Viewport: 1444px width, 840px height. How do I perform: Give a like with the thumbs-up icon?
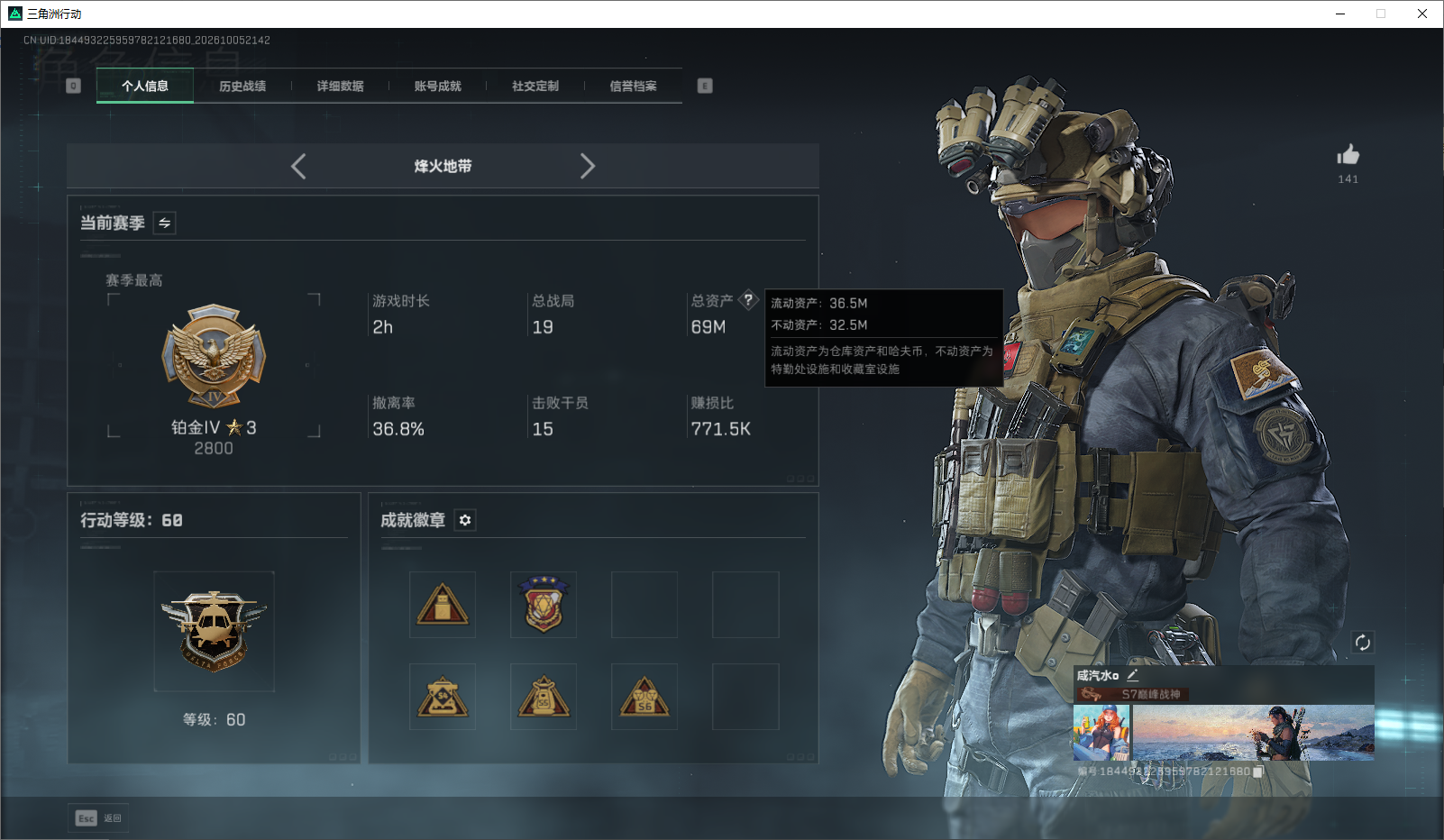coord(1348,154)
